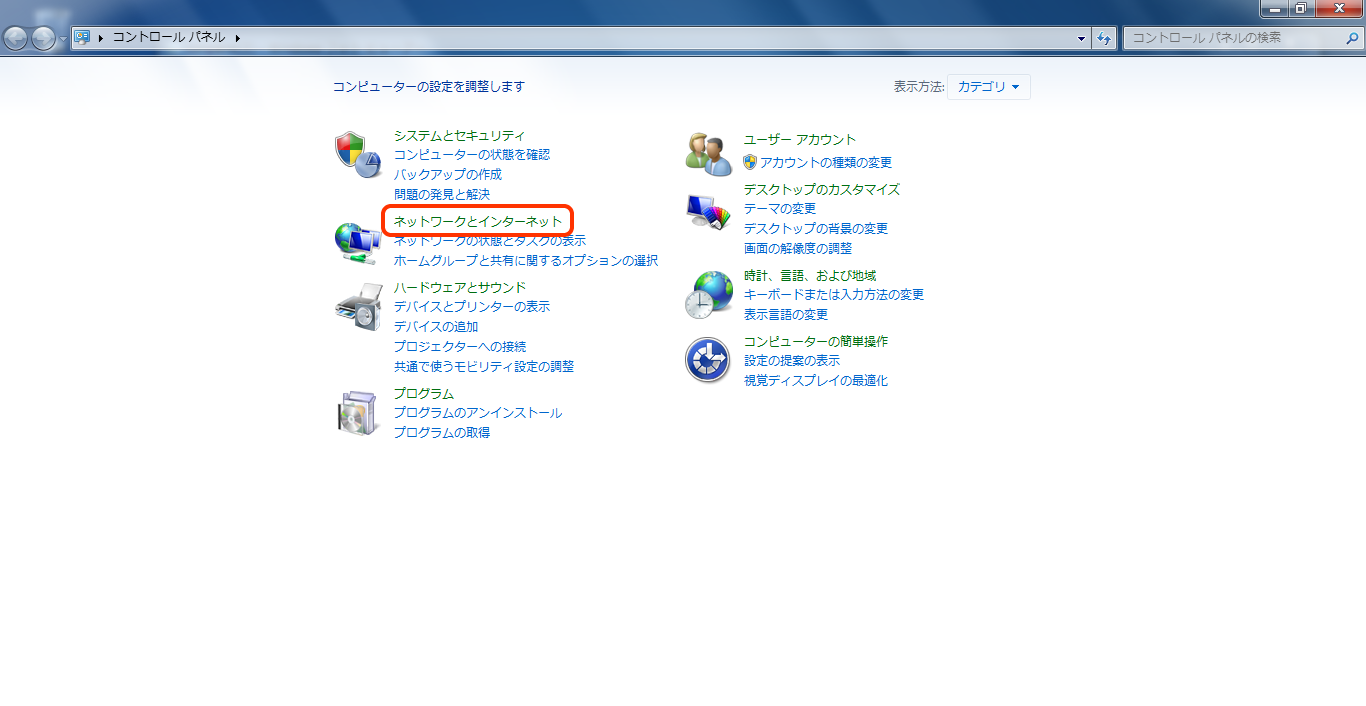Screen dimensions: 1366x706
Task: Open the ネットワークとインターネット category
Action: point(478,220)
